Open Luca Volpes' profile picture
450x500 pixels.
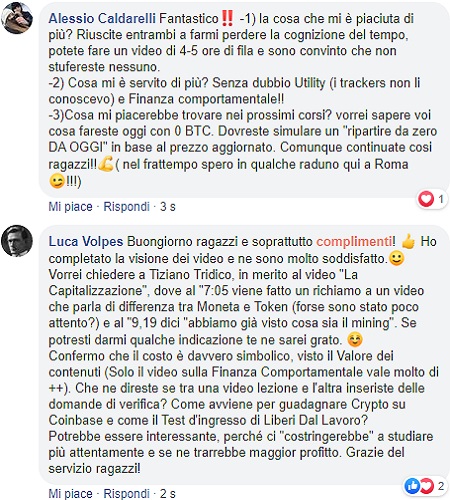tap(17, 241)
